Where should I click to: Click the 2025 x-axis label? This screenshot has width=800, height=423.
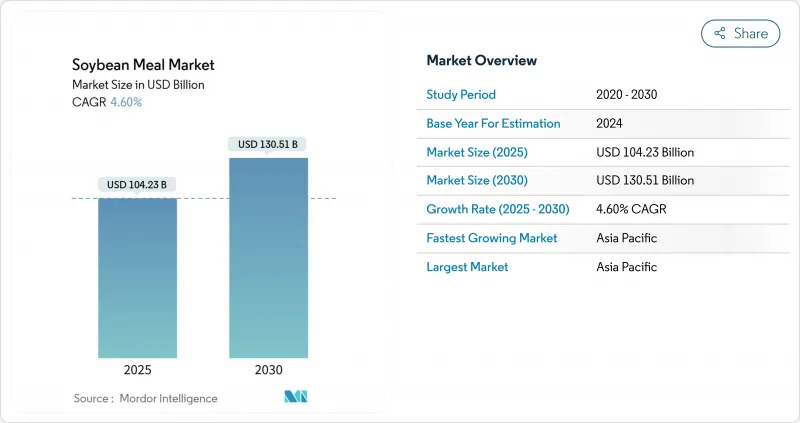pyautogui.click(x=138, y=370)
